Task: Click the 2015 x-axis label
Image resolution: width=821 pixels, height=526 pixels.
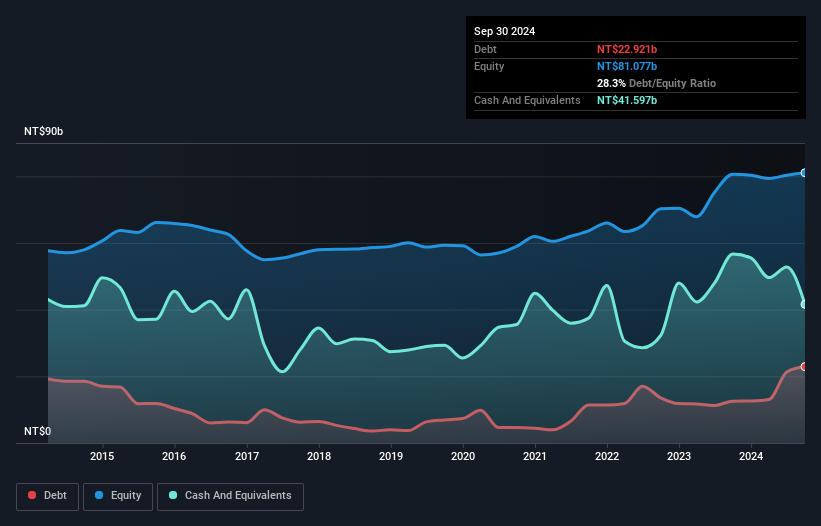Action: pos(102,456)
